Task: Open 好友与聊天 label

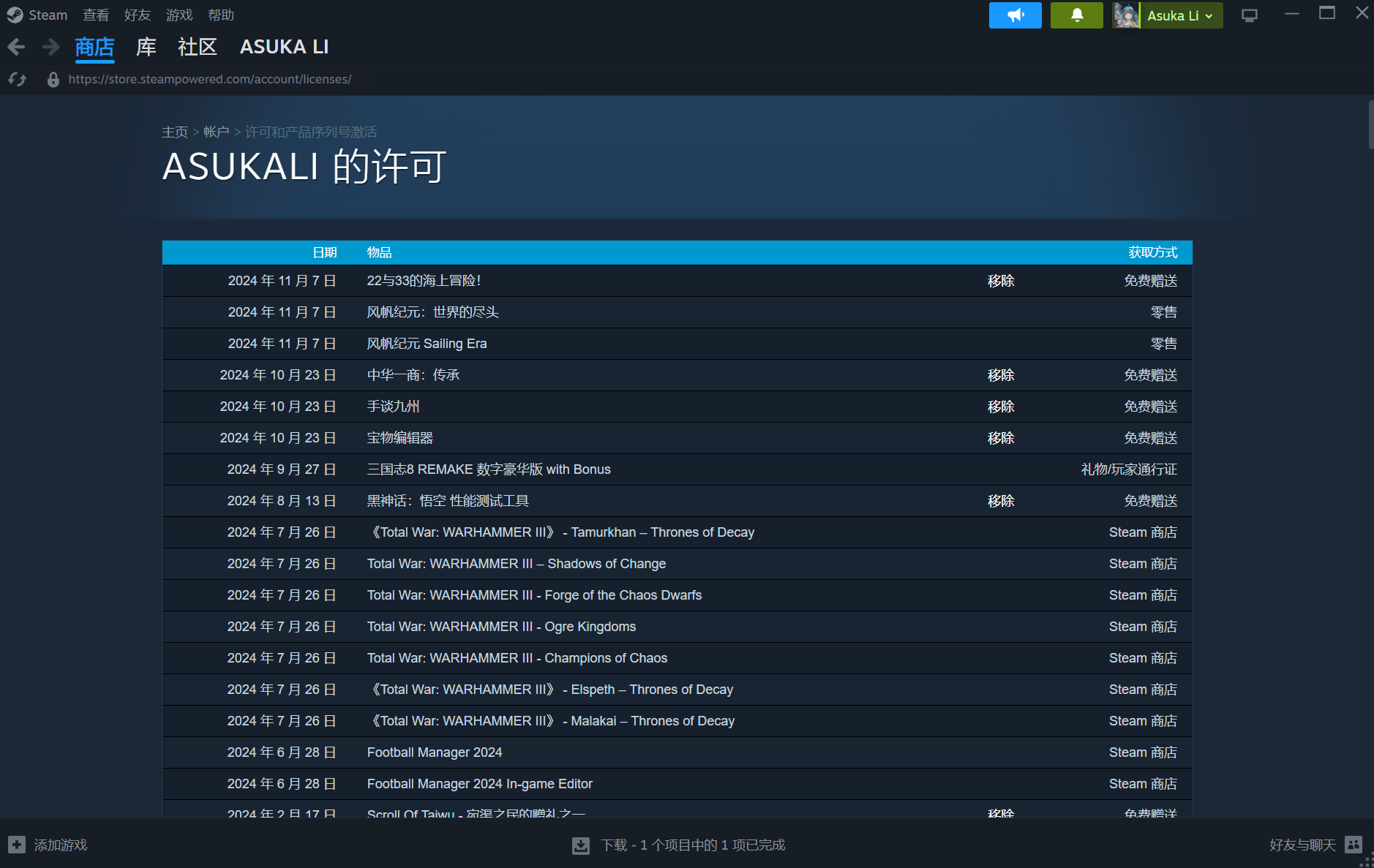Action: click(1302, 845)
